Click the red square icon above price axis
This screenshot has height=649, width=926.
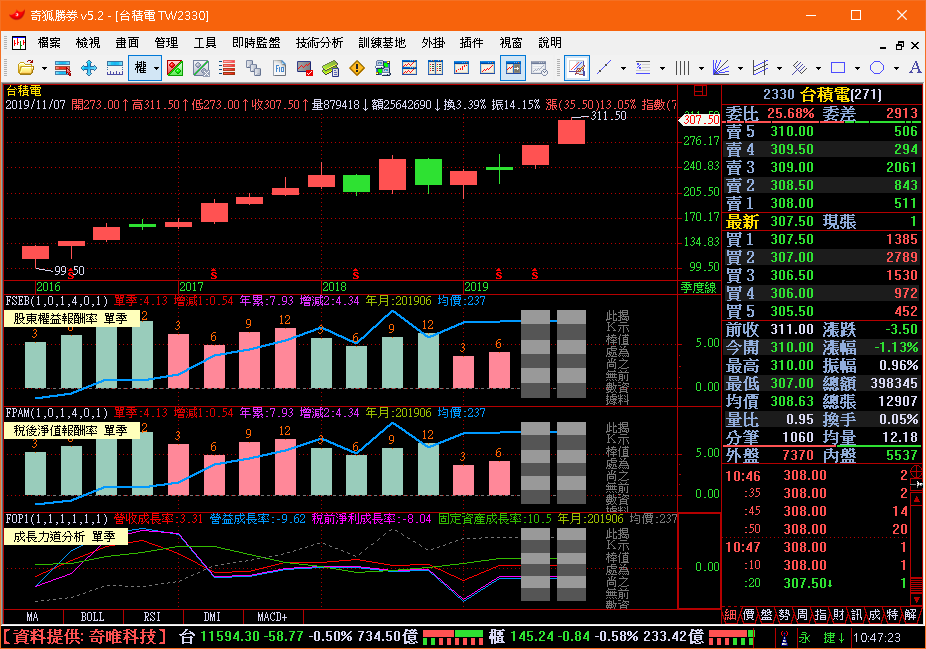point(700,91)
